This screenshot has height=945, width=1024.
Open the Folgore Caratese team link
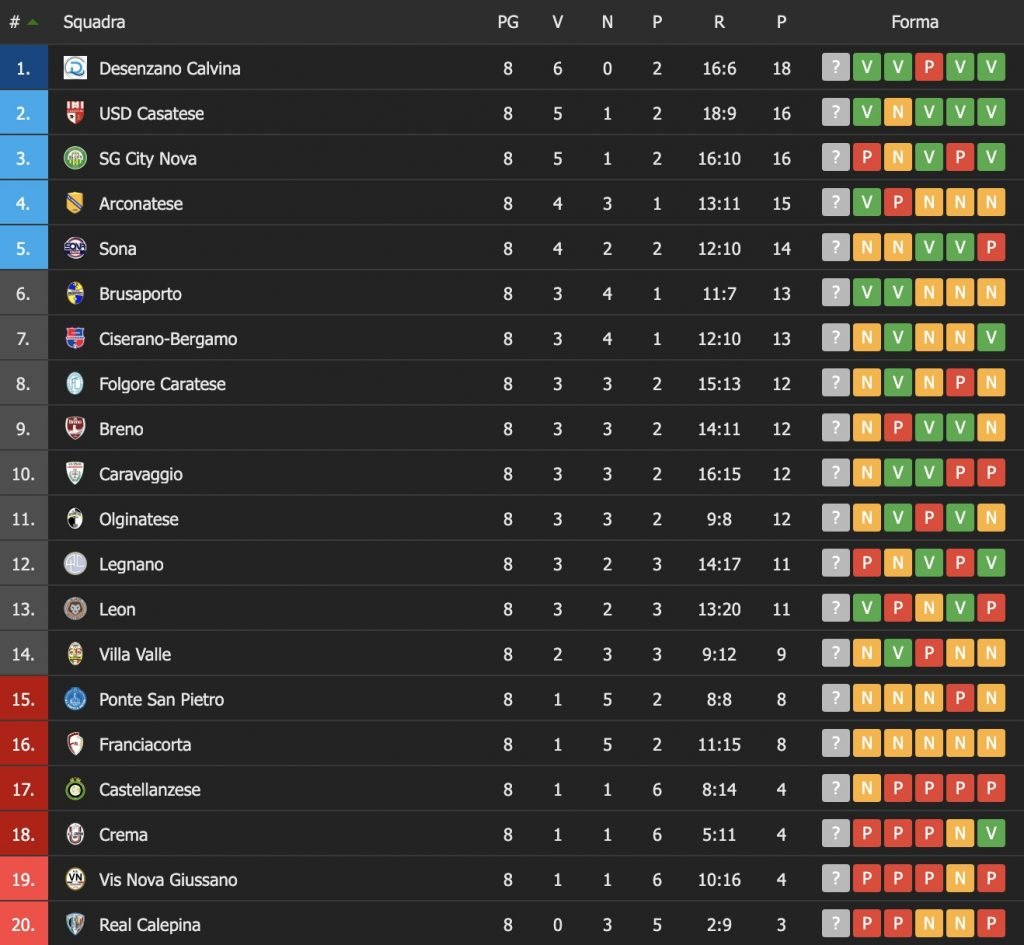coord(162,384)
